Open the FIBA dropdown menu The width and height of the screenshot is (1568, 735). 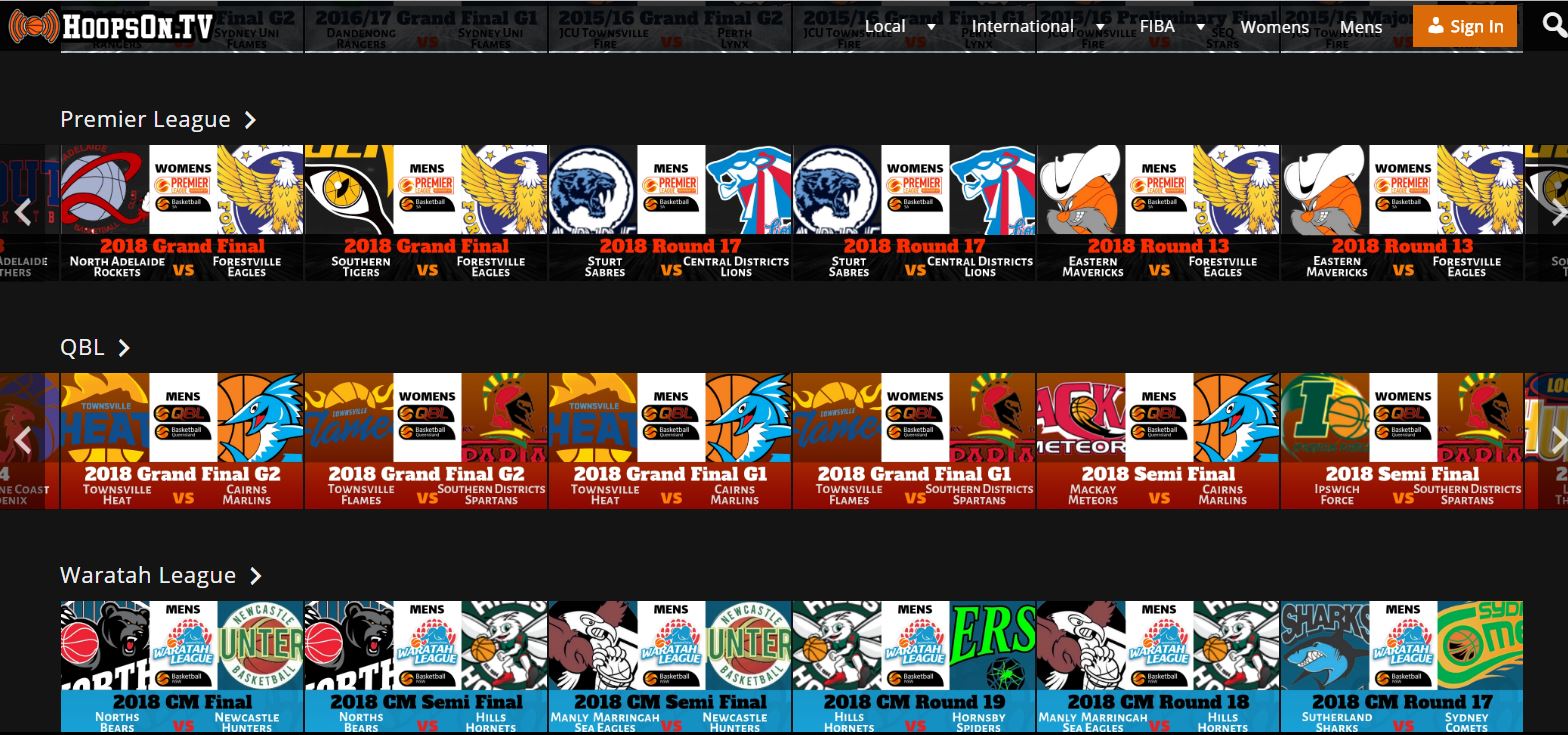(x=1171, y=27)
